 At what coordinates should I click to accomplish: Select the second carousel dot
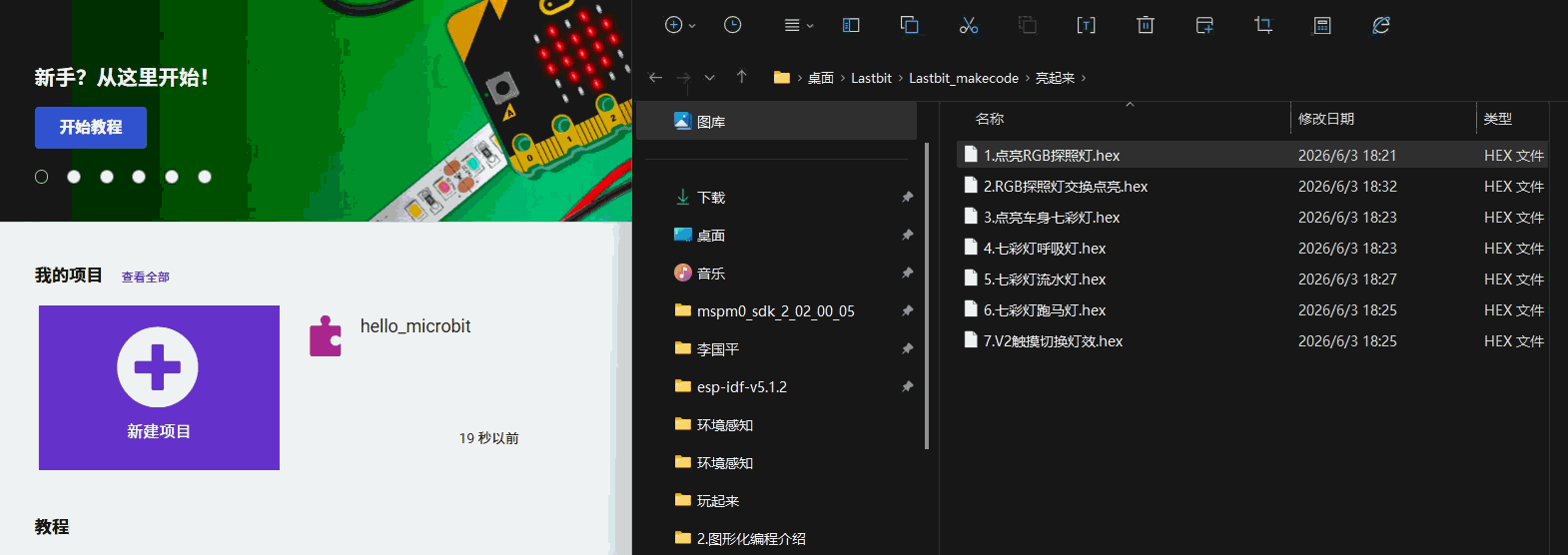tap(74, 177)
